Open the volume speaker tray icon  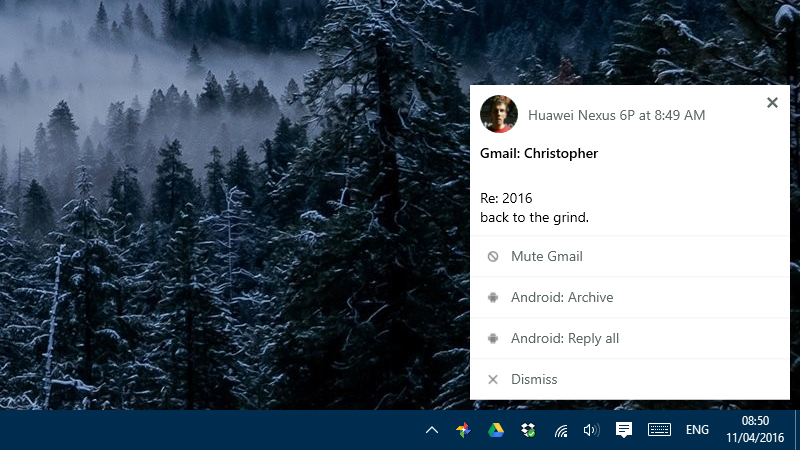coord(591,430)
